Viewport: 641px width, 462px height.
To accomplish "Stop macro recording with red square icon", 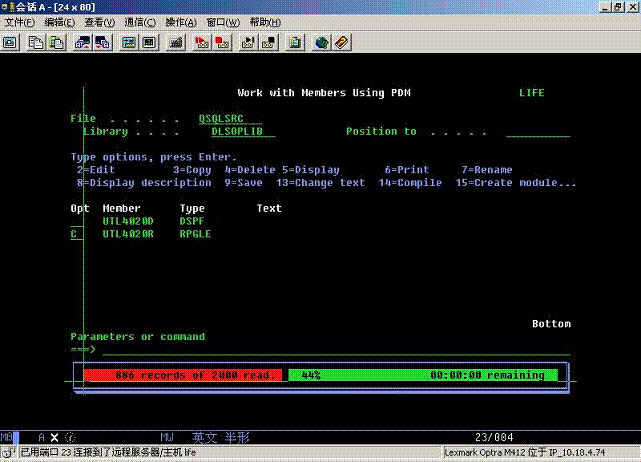I will point(222,42).
